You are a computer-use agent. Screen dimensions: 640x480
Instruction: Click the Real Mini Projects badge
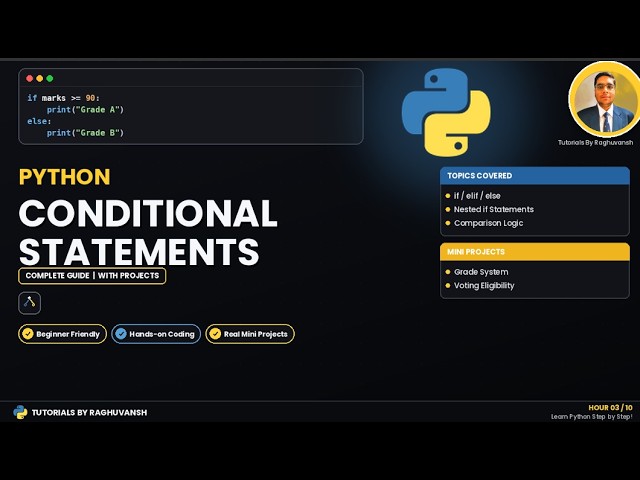250,334
